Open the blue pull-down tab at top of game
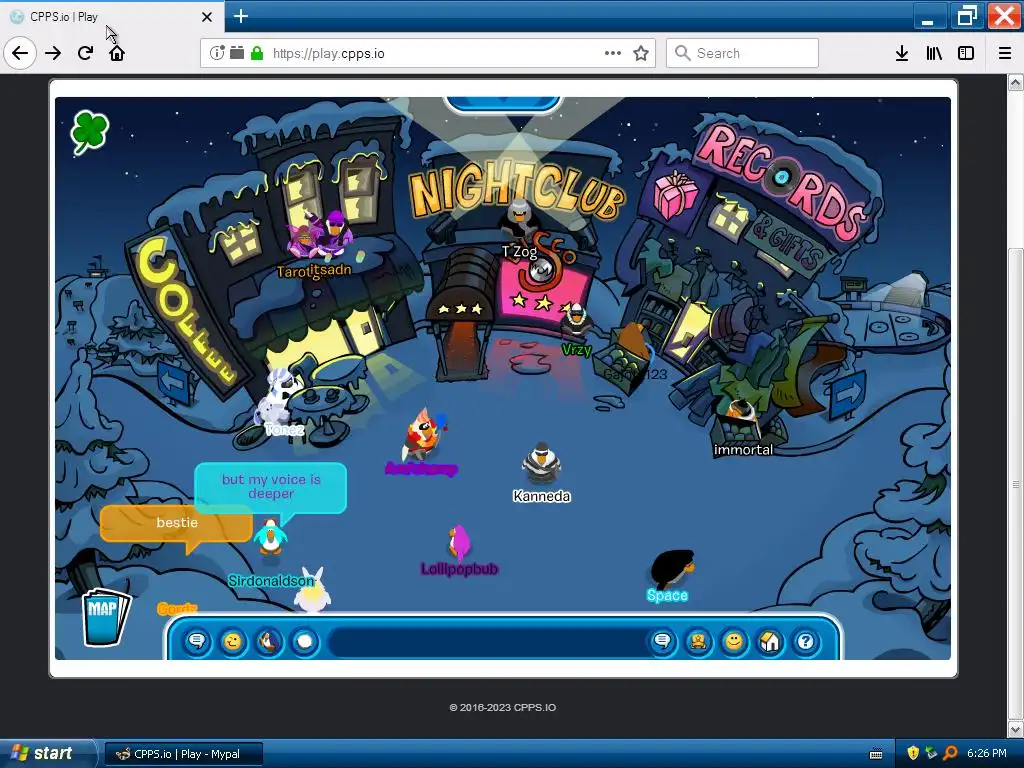This screenshot has height=768, width=1024. pyautogui.click(x=502, y=104)
